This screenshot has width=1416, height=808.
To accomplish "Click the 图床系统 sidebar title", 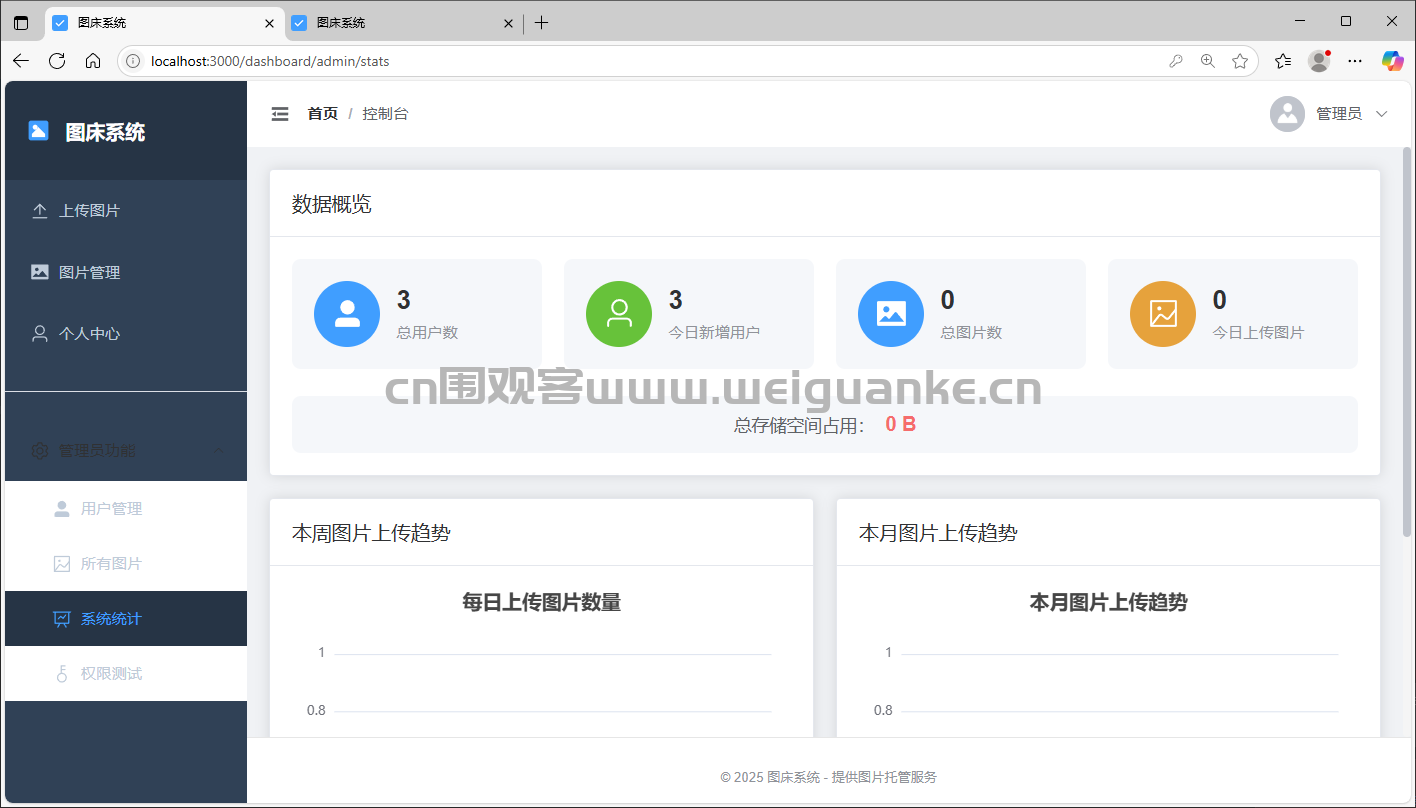I will coord(105,132).
